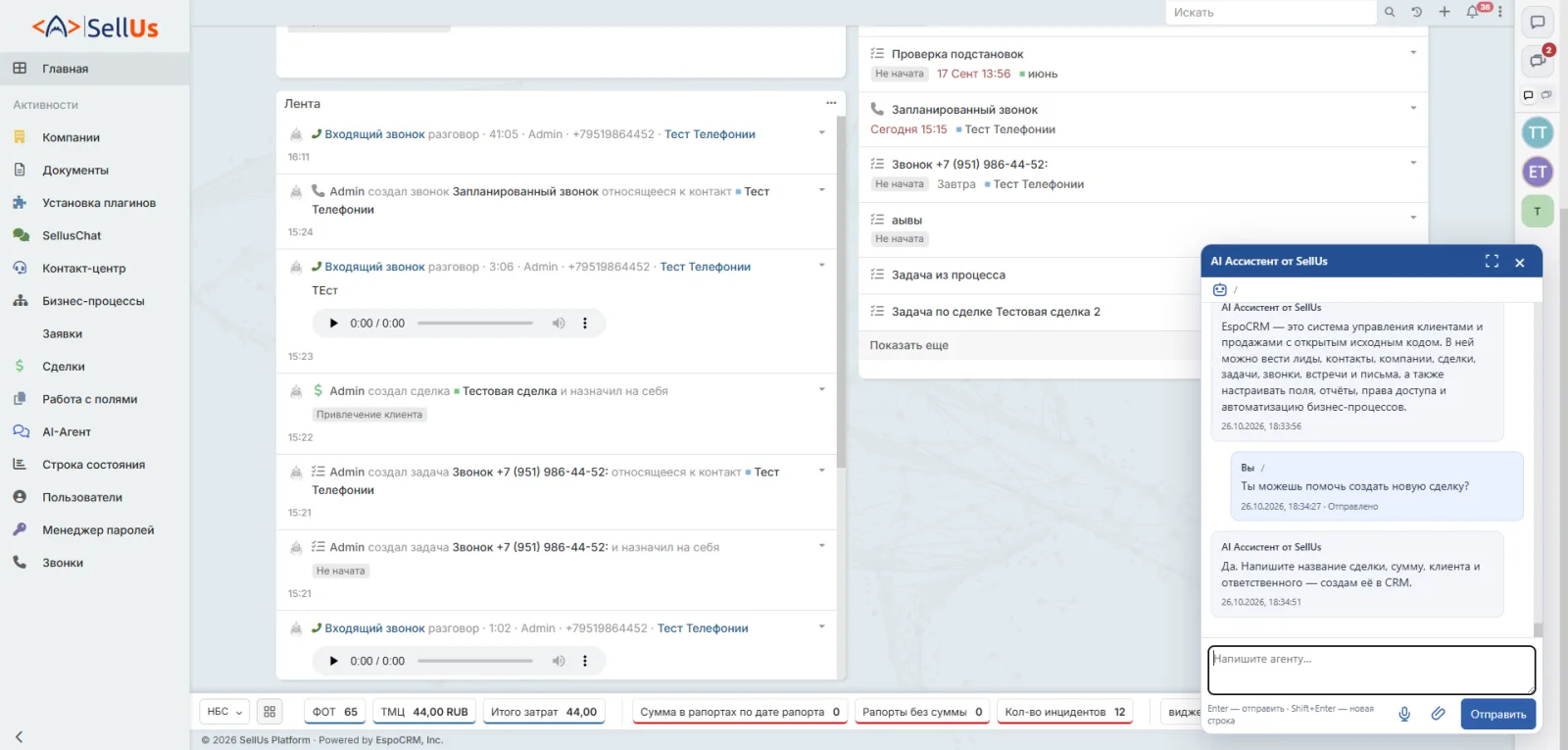Click the Отправить button

1498,714
